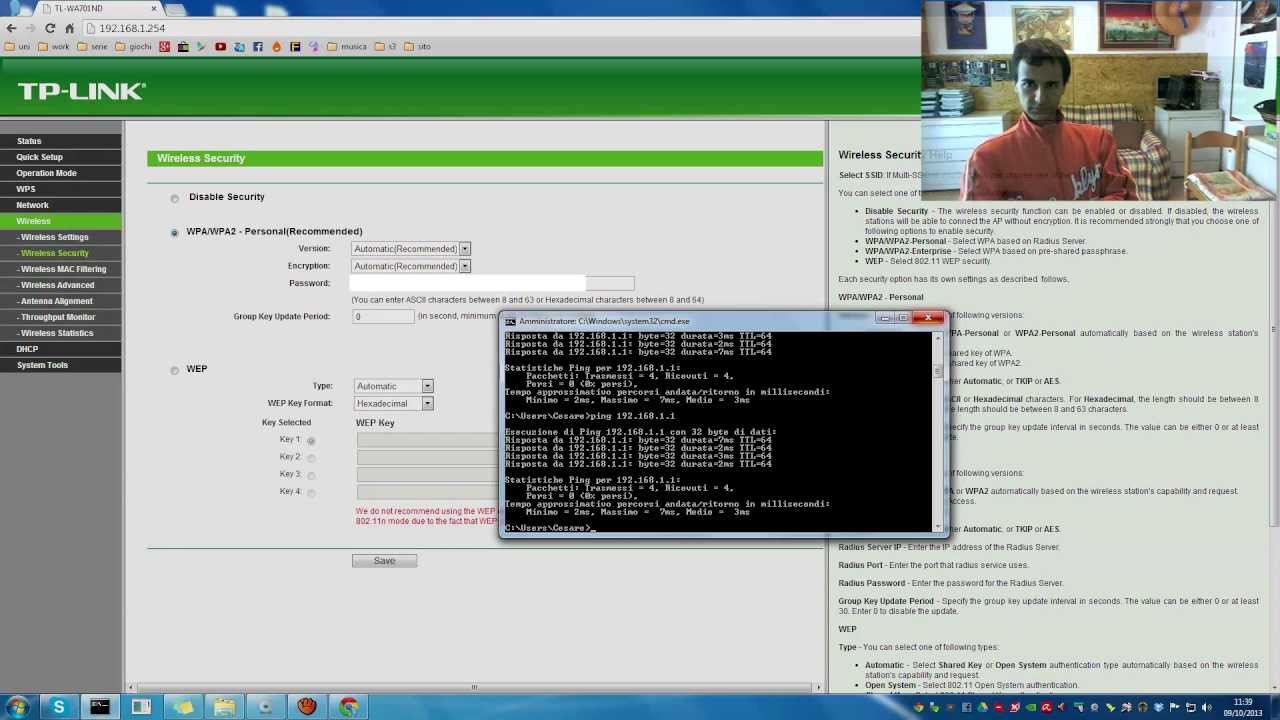Click the Save button
The width and height of the screenshot is (1280, 720).
pyautogui.click(x=384, y=561)
